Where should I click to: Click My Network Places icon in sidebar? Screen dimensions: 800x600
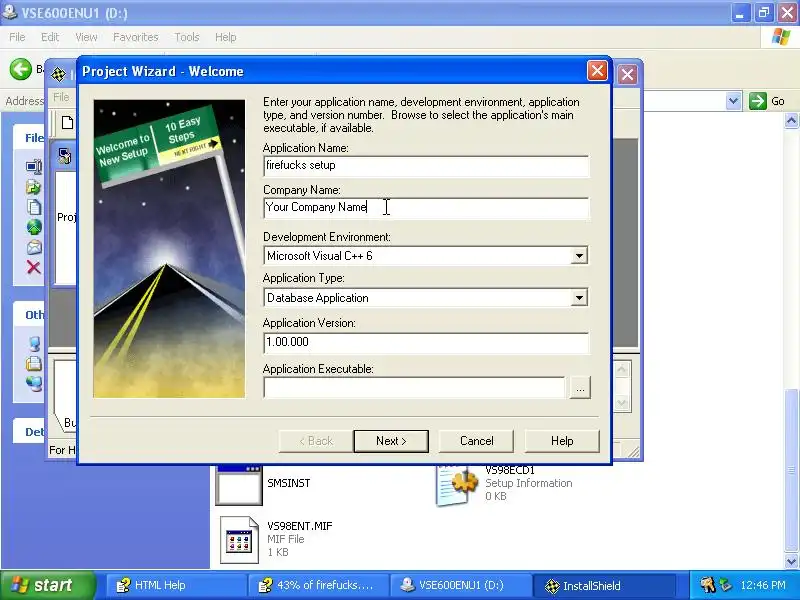point(34,383)
